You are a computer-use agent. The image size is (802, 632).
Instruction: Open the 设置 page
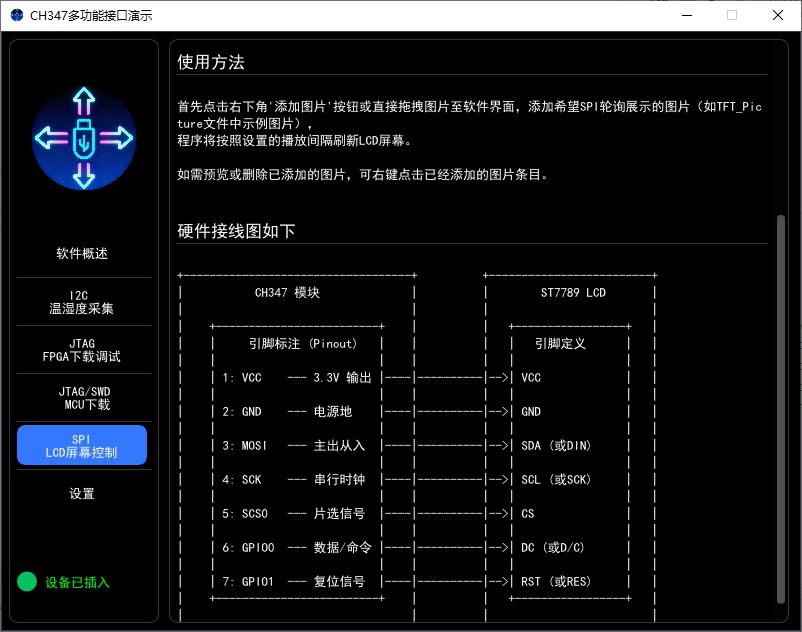pyautogui.click(x=82, y=494)
